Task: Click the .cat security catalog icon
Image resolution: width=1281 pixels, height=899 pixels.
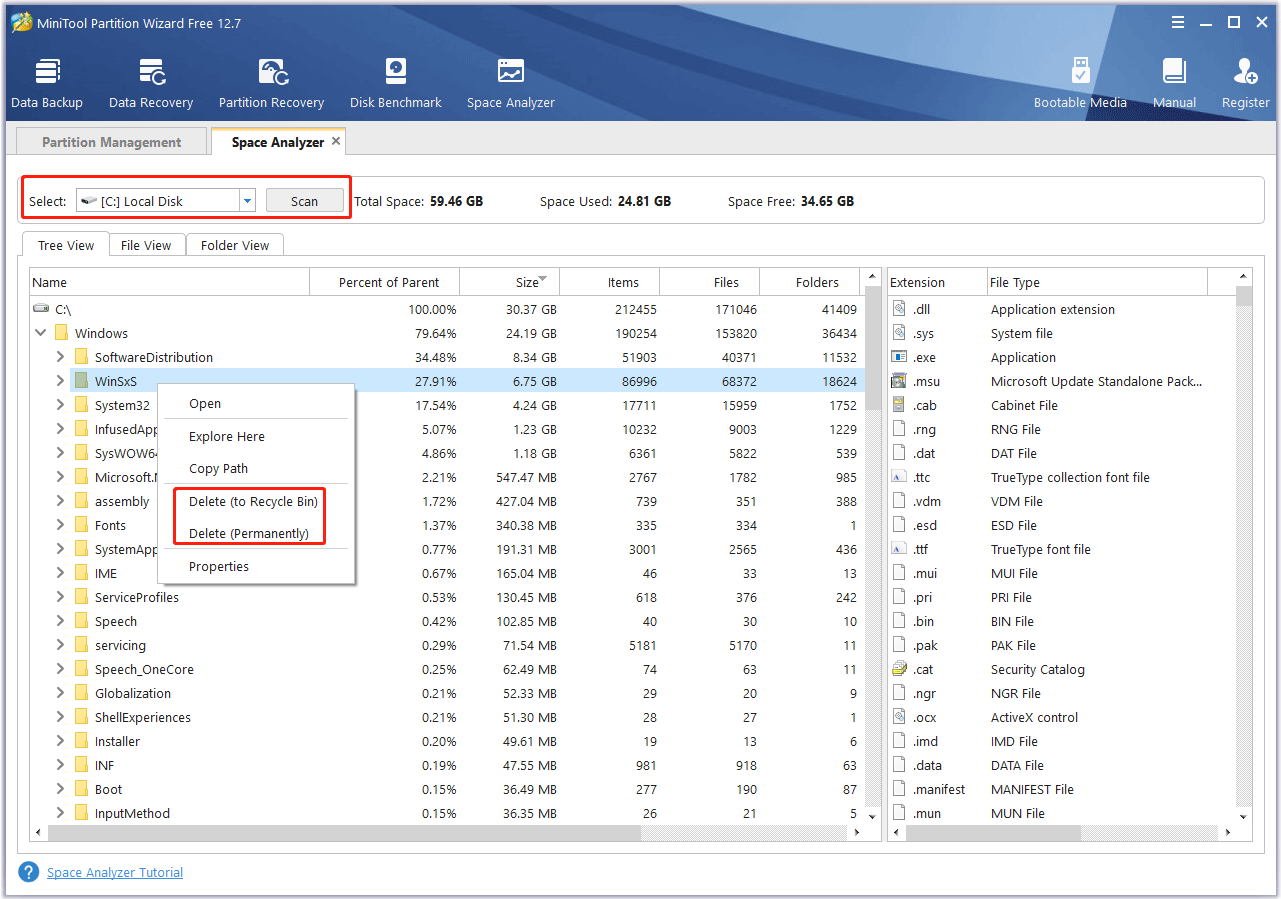Action: tap(899, 669)
